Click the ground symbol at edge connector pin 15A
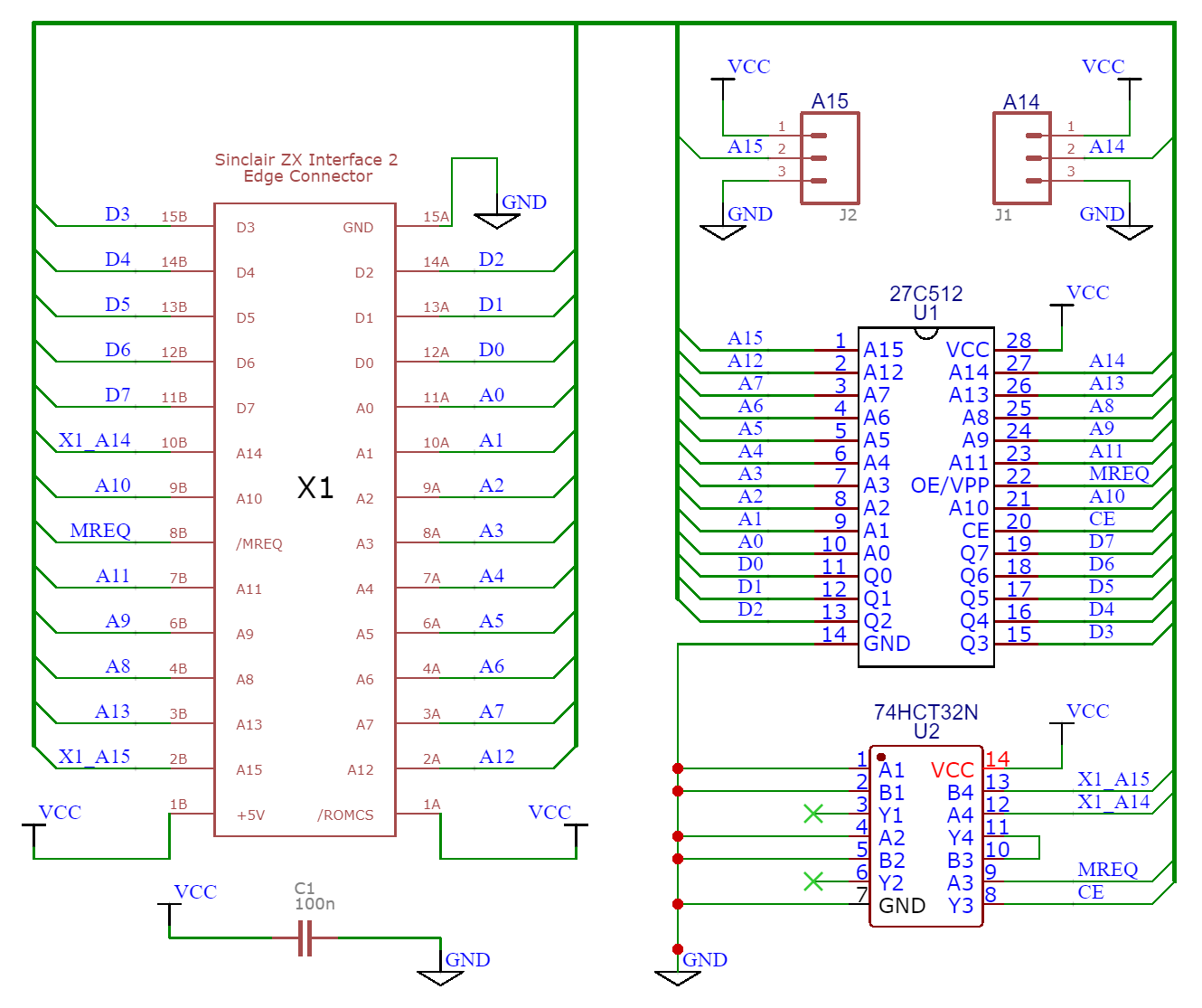Viewport: 1202px width, 1008px height. coord(496,217)
